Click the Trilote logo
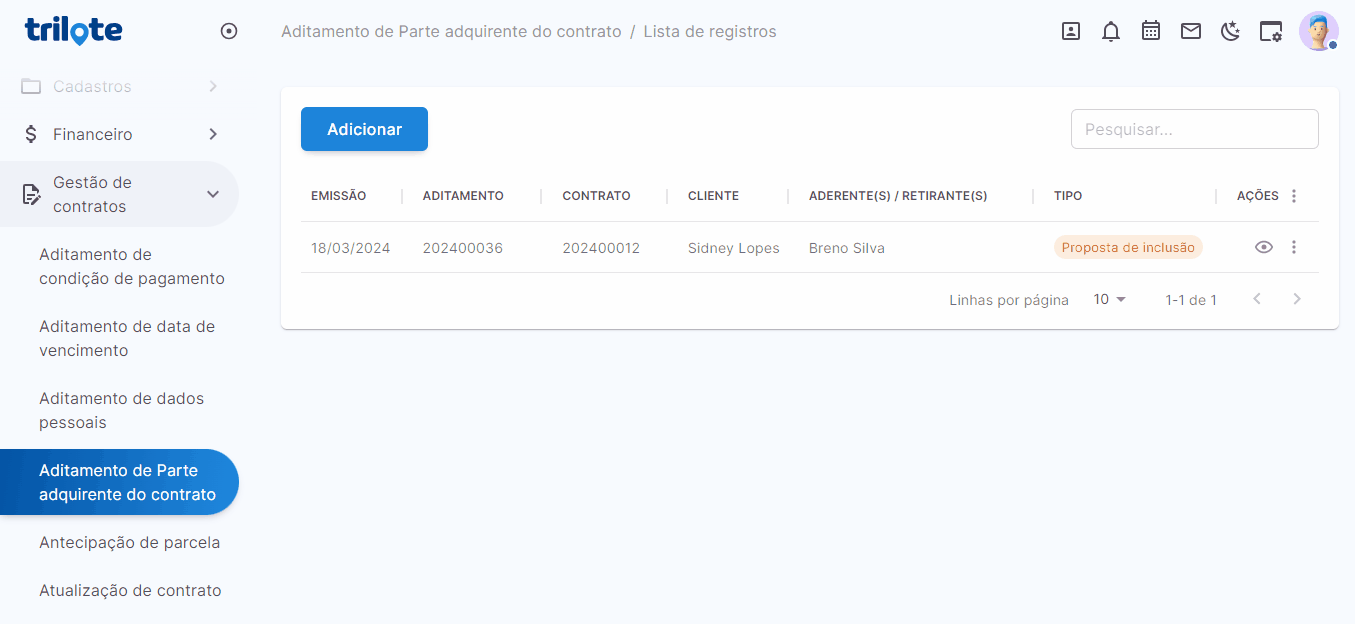Screen dimensions: 1355x624 tap(73, 30)
